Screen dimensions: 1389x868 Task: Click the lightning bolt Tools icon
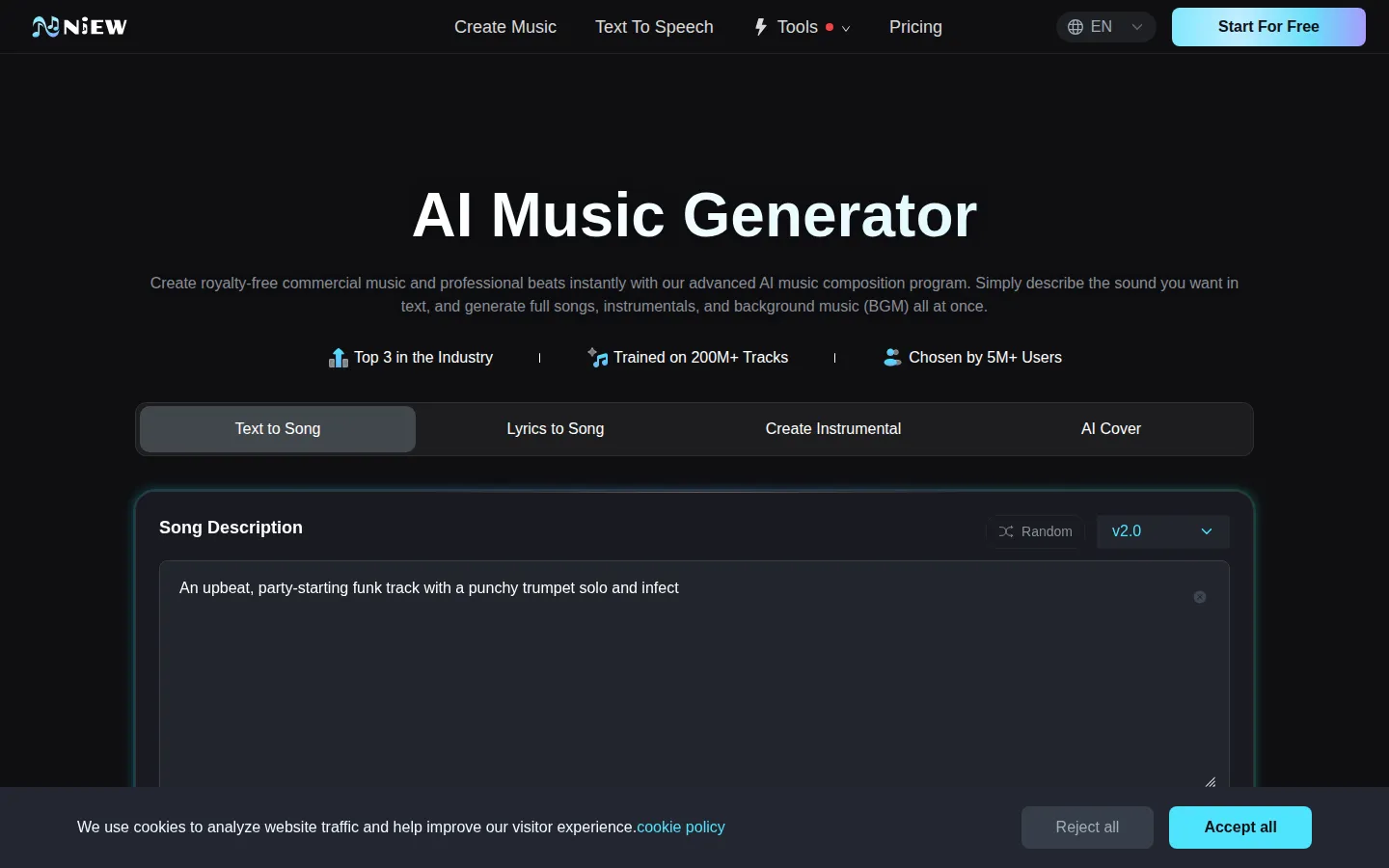[x=761, y=27]
